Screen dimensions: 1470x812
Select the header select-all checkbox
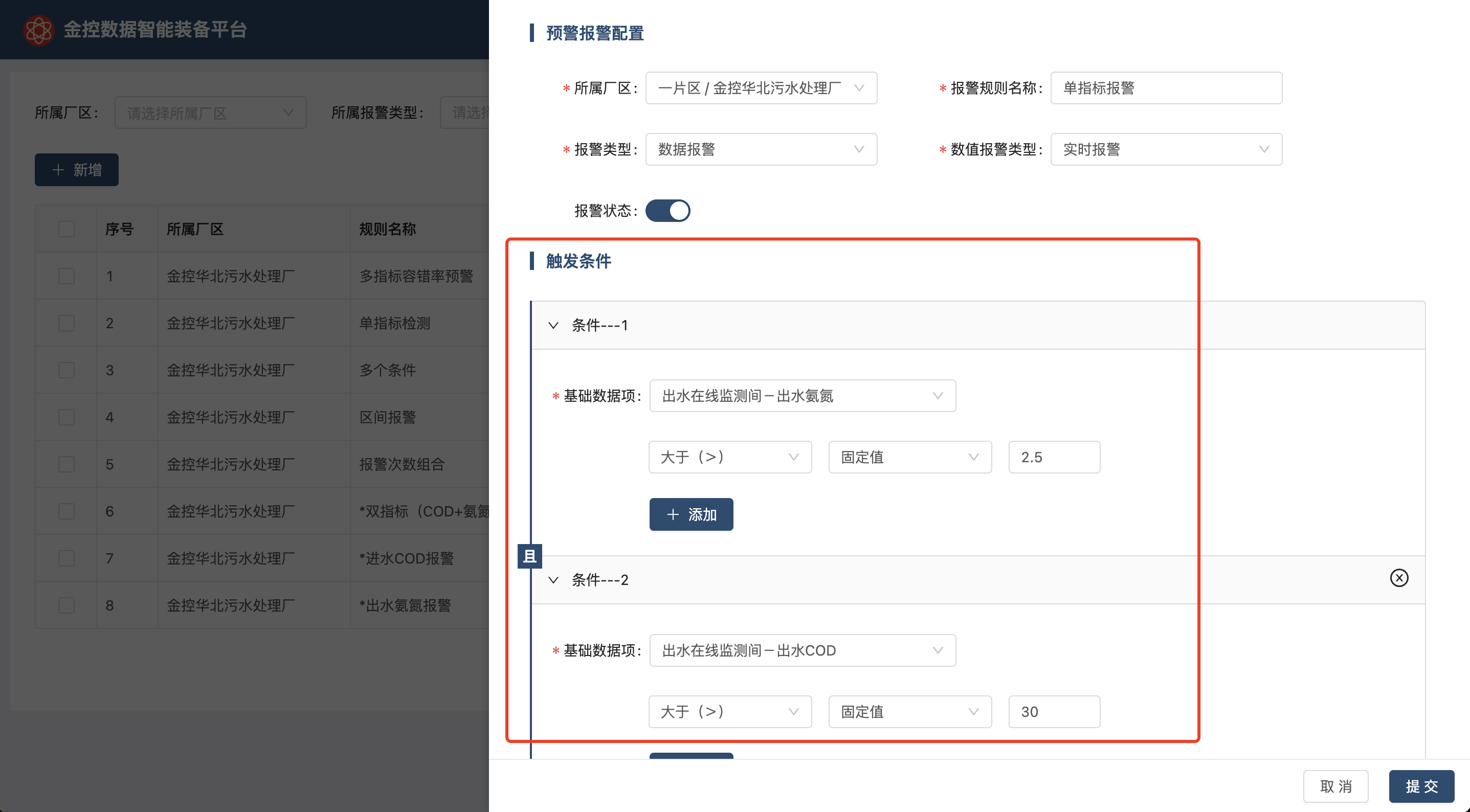tap(66, 229)
